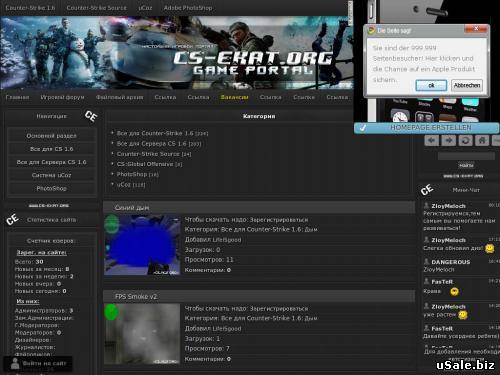The image size is (500, 375).
Task: Click the forward arrow navigation icon
Action: tap(449, 140)
